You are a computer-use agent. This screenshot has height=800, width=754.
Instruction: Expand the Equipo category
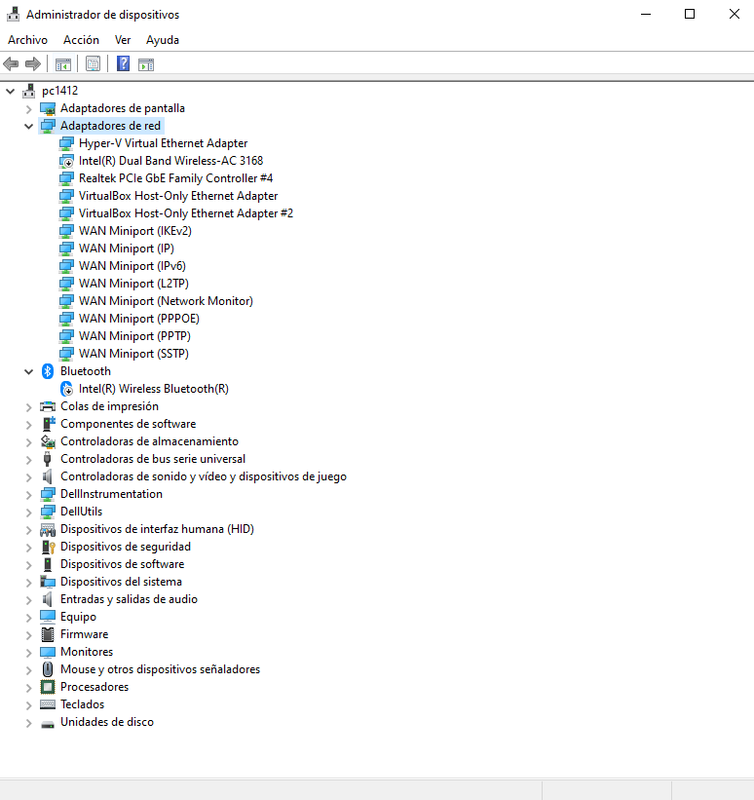pyautogui.click(x=29, y=617)
